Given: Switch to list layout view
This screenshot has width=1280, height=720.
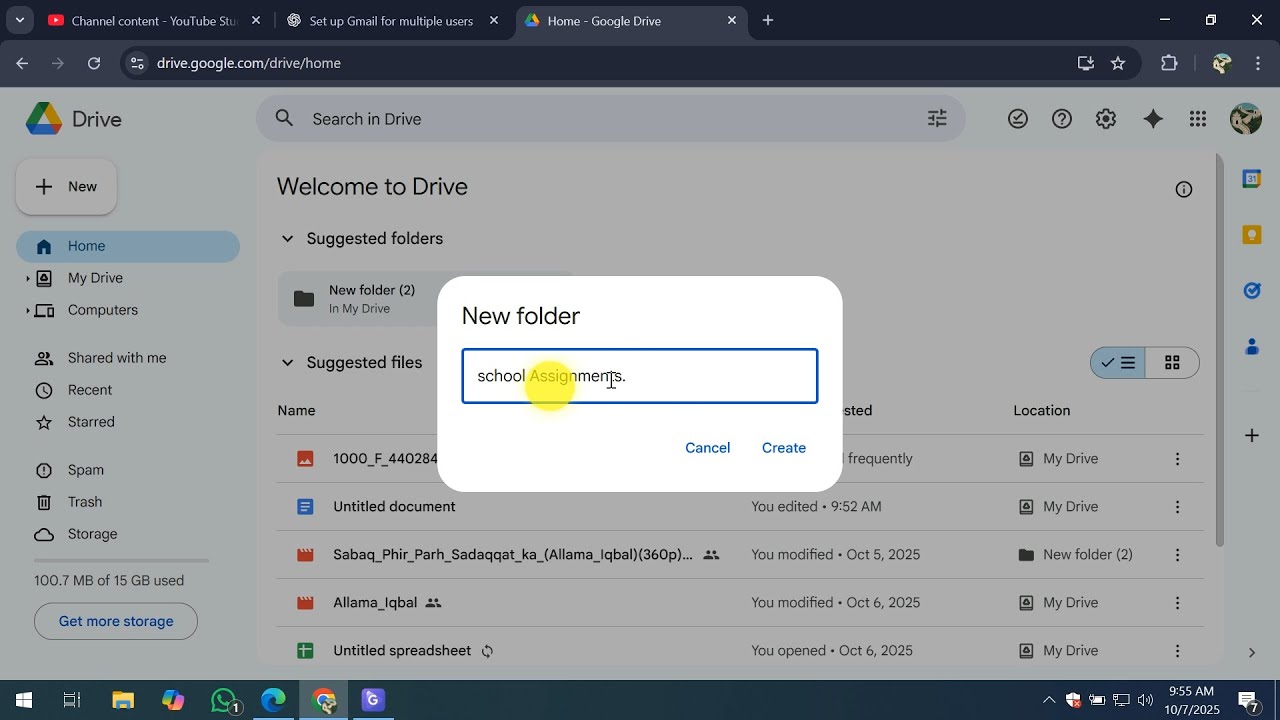Looking at the screenshot, I should click(1118, 363).
